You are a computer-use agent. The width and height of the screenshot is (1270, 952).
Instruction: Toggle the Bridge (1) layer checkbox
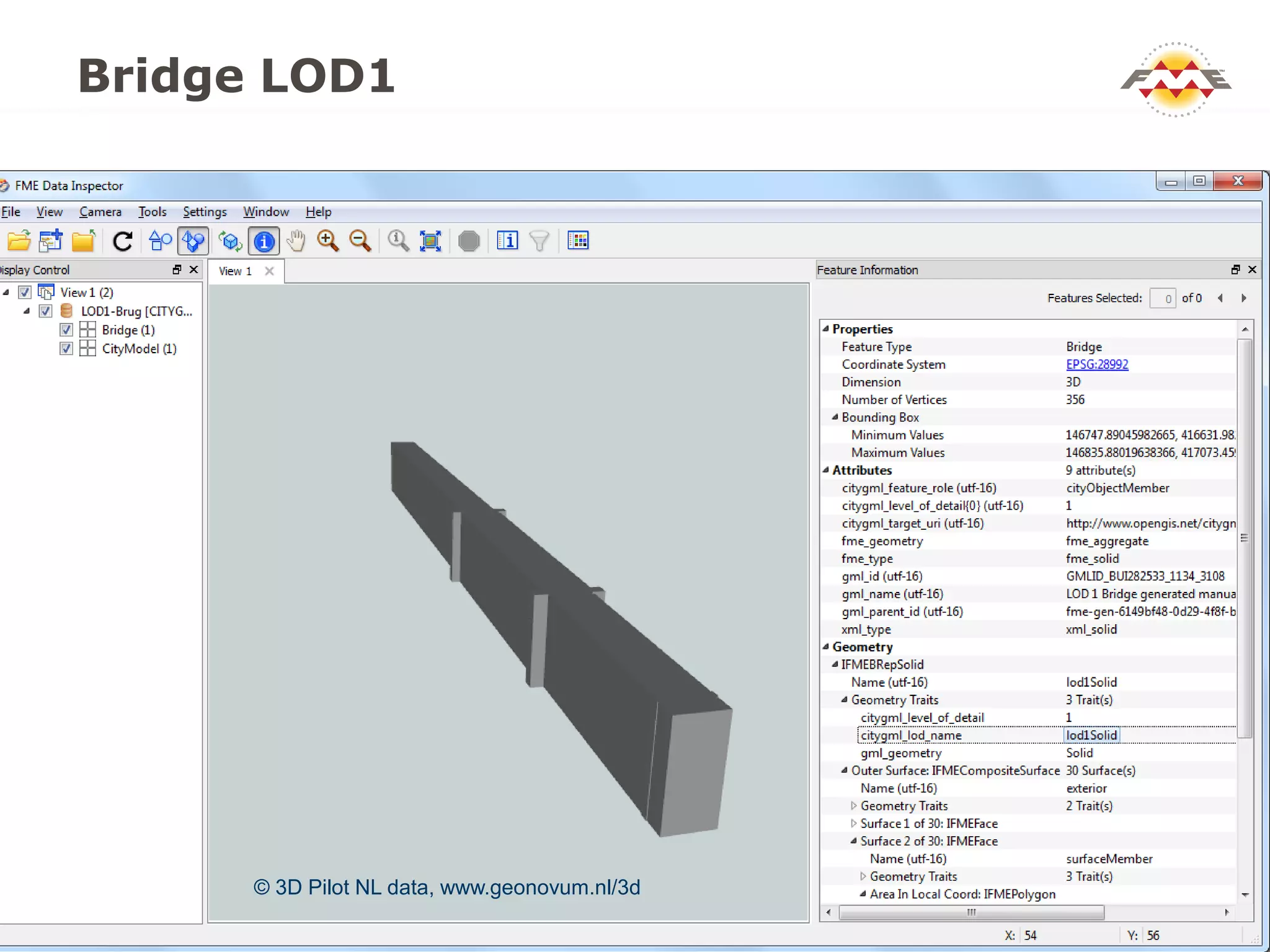coord(66,330)
